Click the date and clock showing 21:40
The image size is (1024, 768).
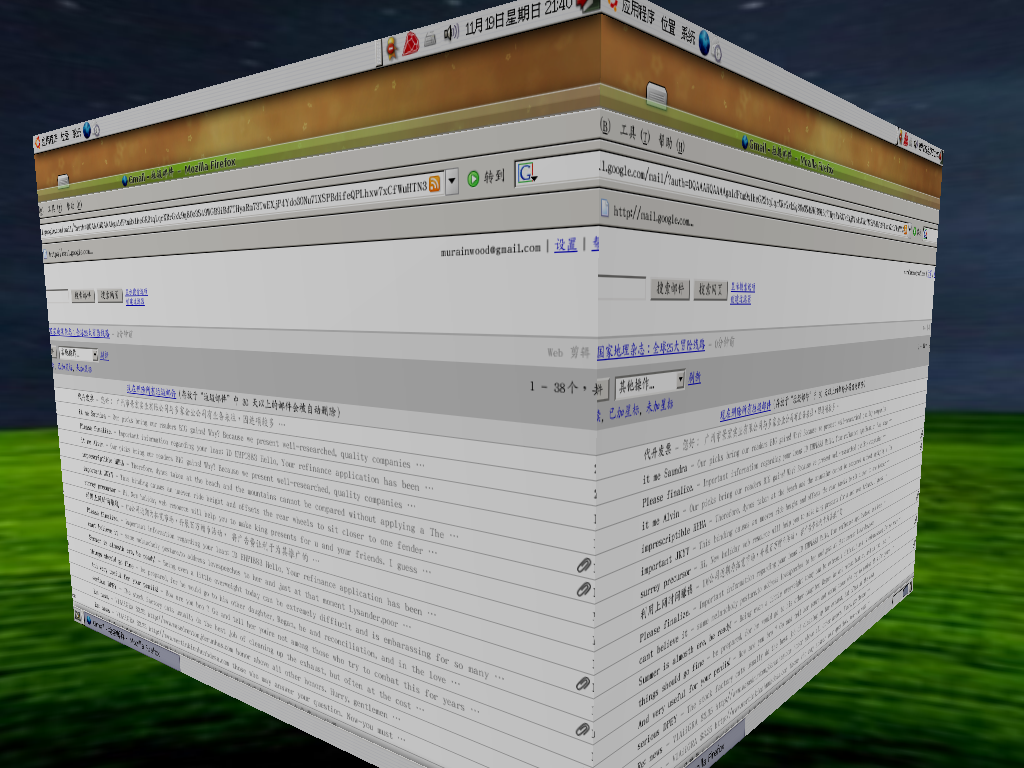[x=519, y=18]
